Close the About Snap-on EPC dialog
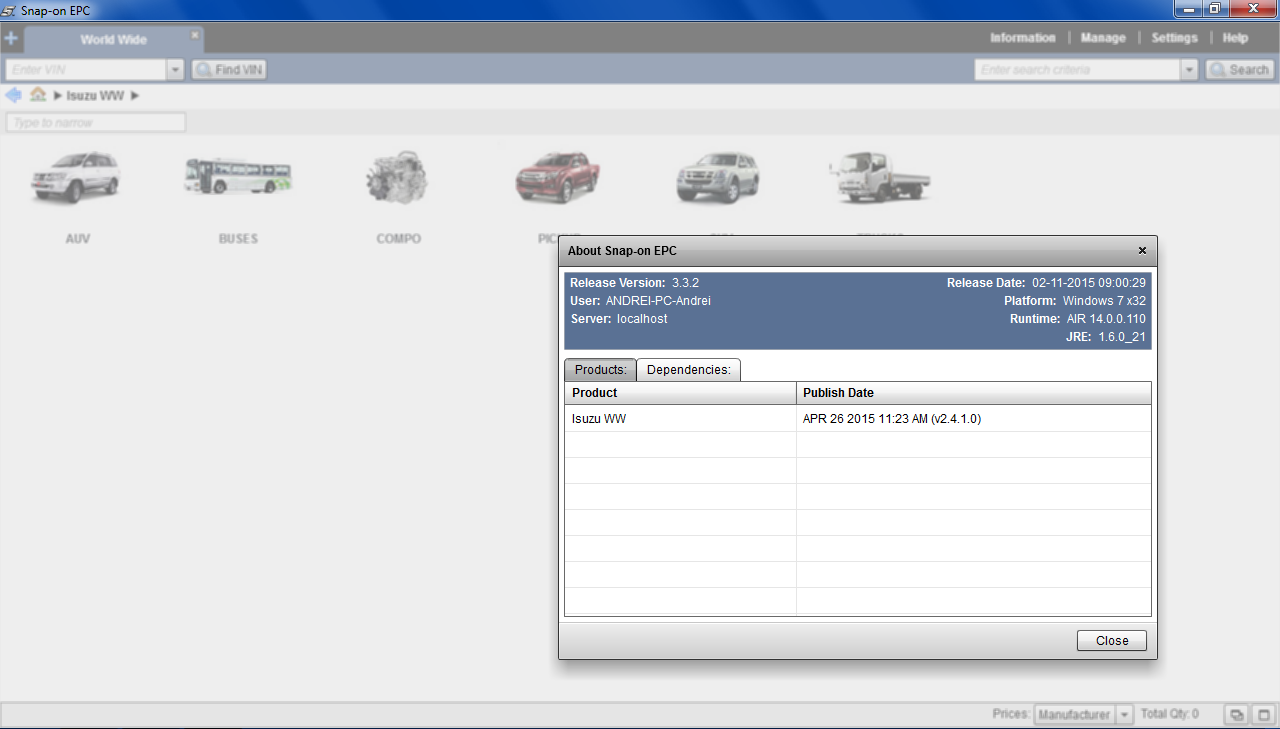 (1111, 641)
